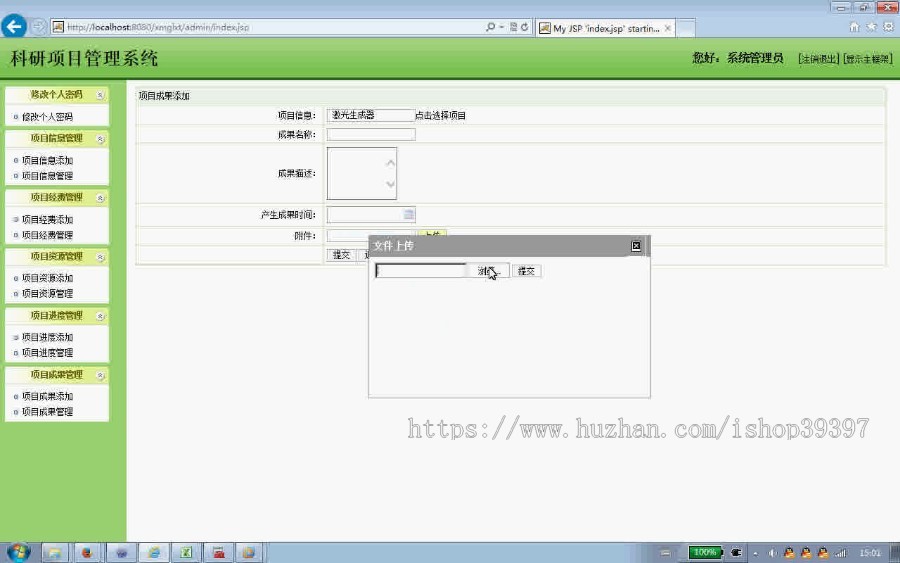Click the browser forward arrow button
This screenshot has width=900, height=563.
point(38,26)
